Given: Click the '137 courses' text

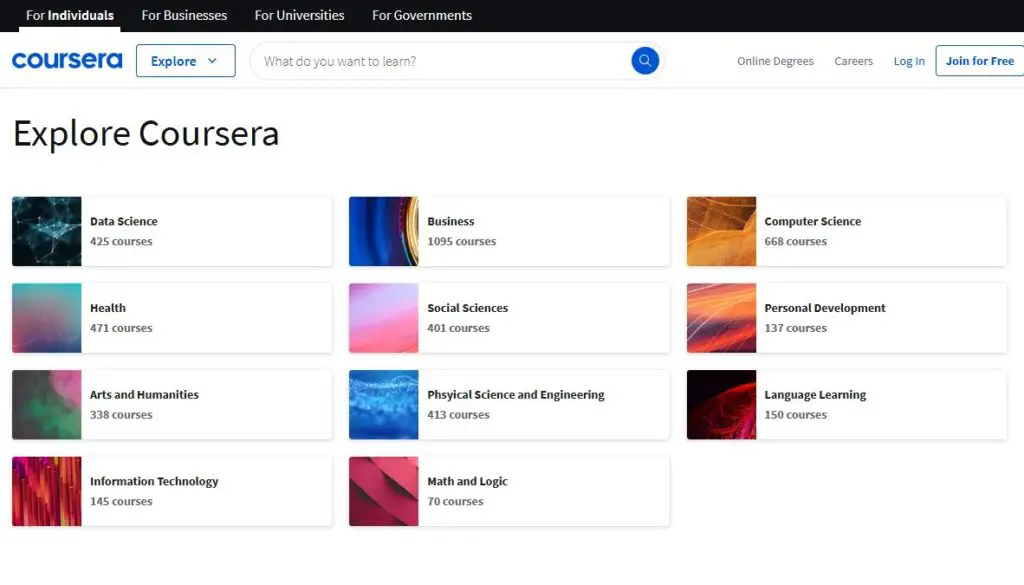Looking at the screenshot, I should (795, 328).
